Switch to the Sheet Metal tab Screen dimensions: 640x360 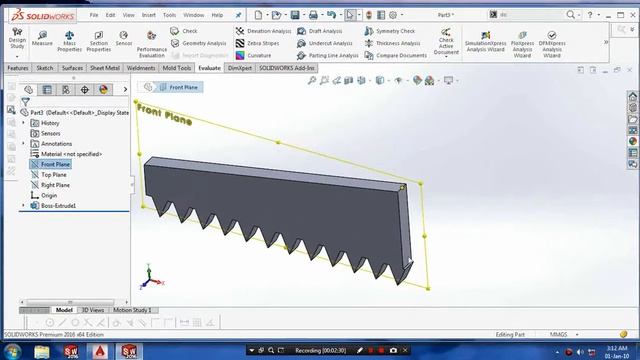pyautogui.click(x=105, y=68)
